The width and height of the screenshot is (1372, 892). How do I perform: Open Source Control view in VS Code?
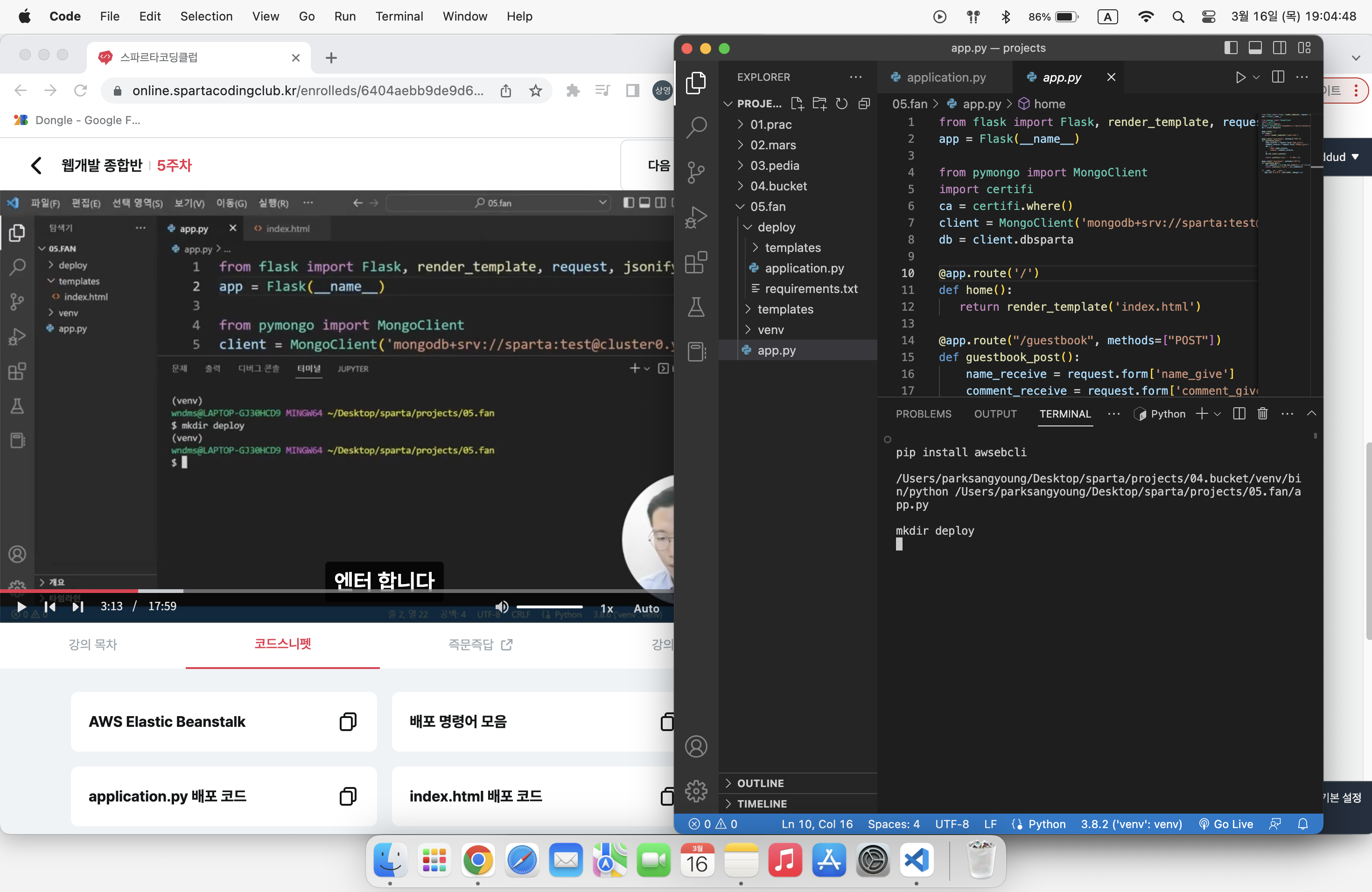pos(696,172)
